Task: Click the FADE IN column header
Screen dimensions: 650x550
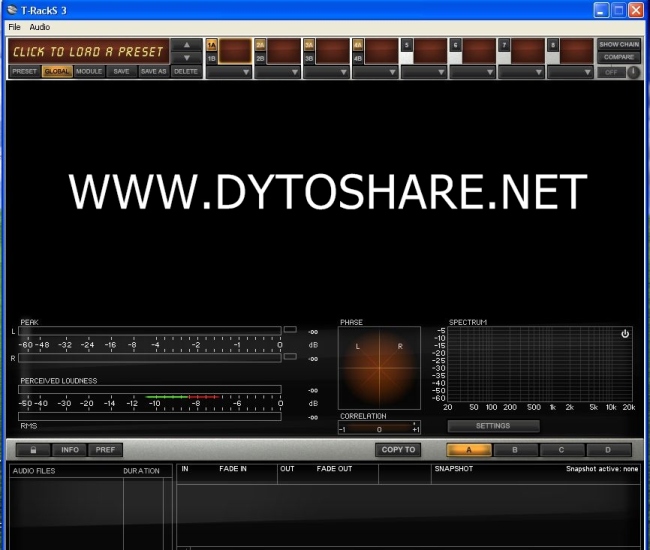Action: click(x=233, y=469)
